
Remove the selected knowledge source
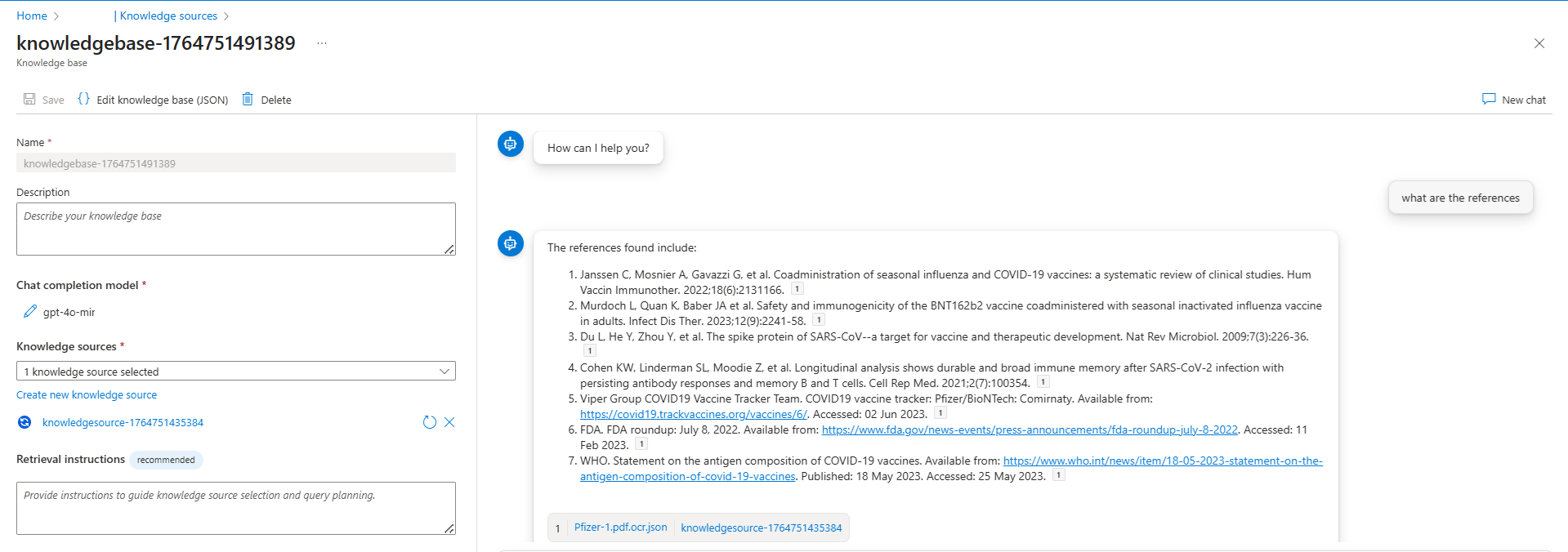[x=449, y=423]
